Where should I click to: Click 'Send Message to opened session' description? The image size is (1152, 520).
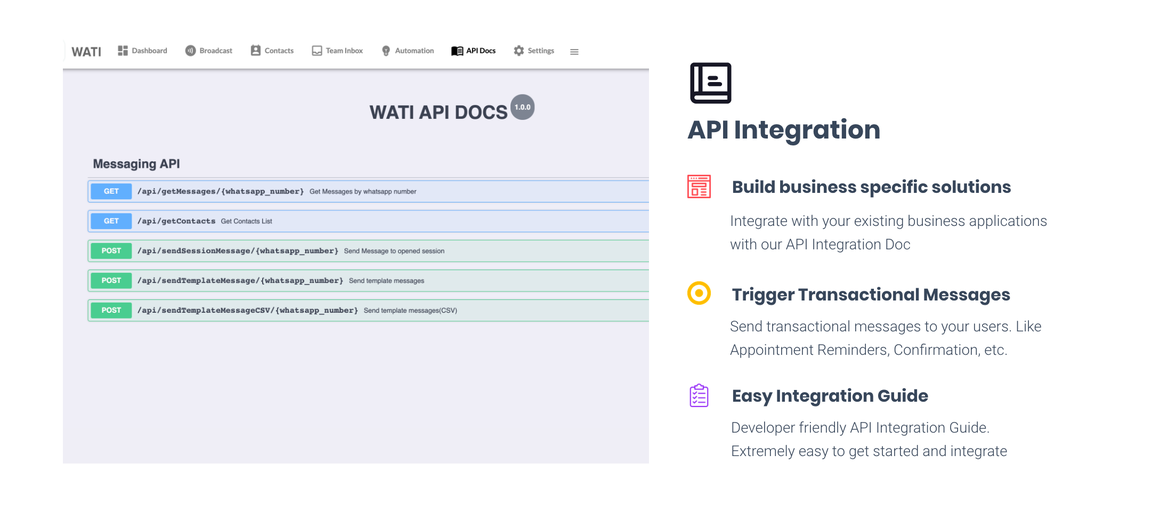click(394, 251)
